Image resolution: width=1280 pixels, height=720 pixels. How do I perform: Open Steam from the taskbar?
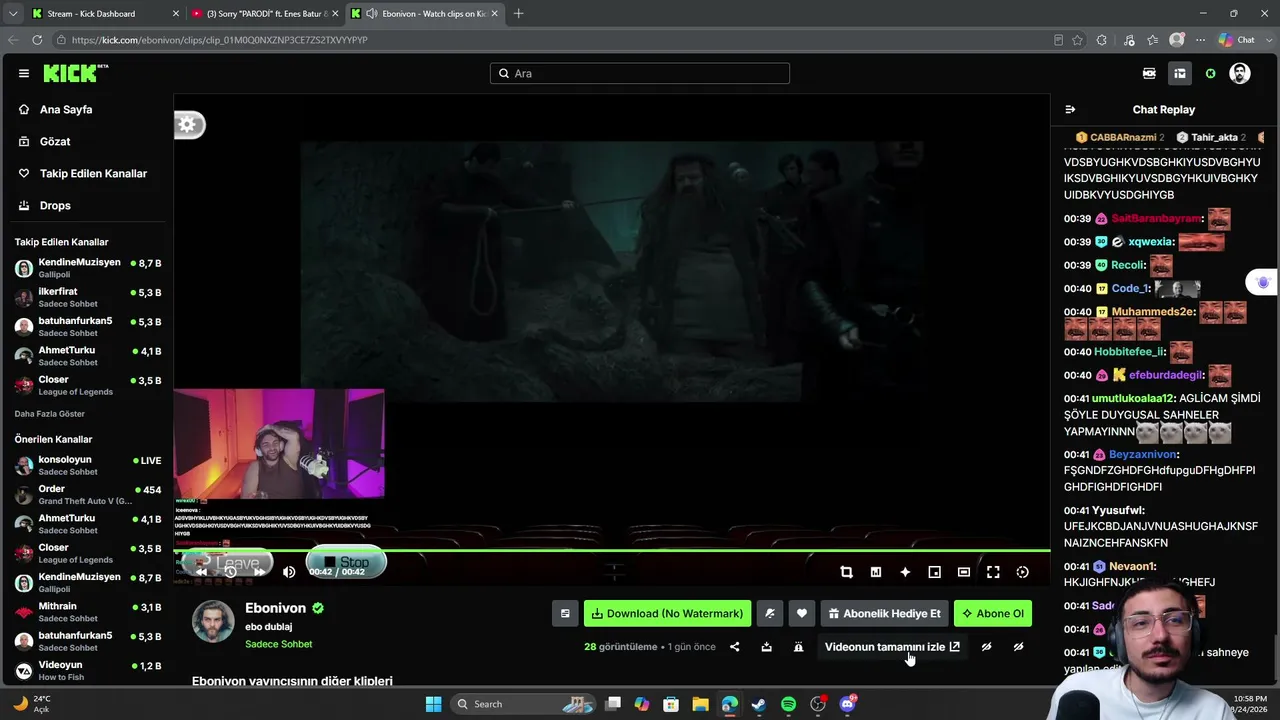point(759,704)
